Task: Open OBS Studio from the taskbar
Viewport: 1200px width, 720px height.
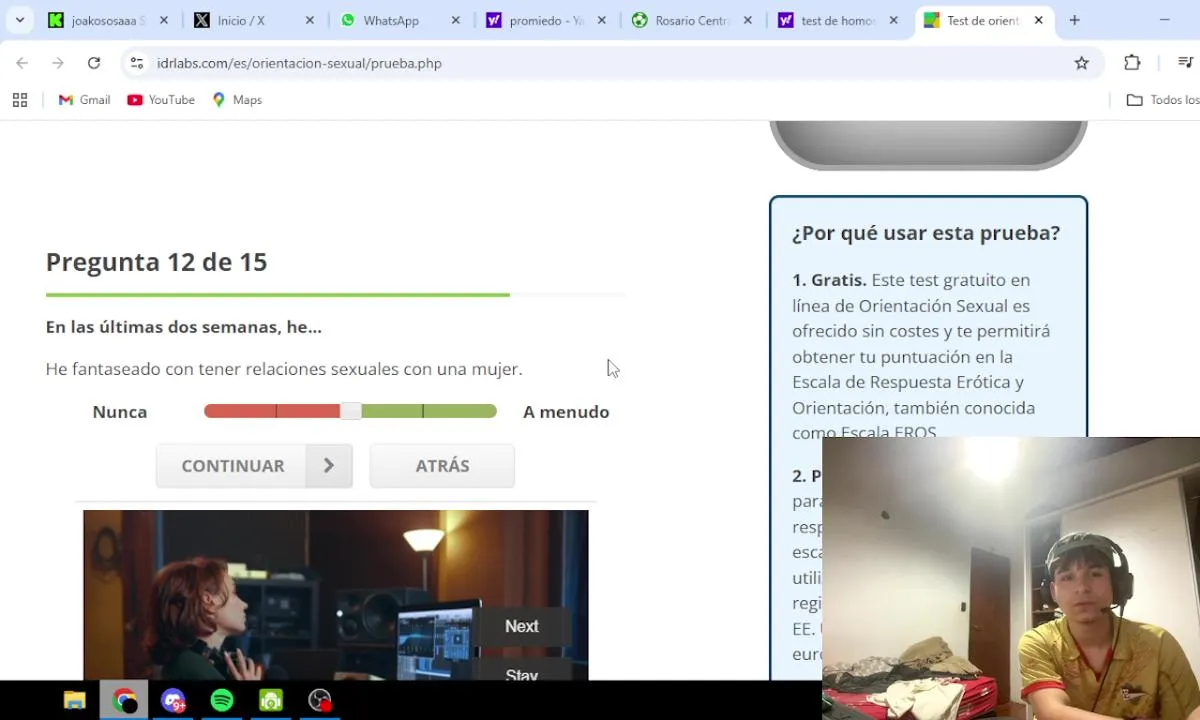Action: click(x=320, y=700)
